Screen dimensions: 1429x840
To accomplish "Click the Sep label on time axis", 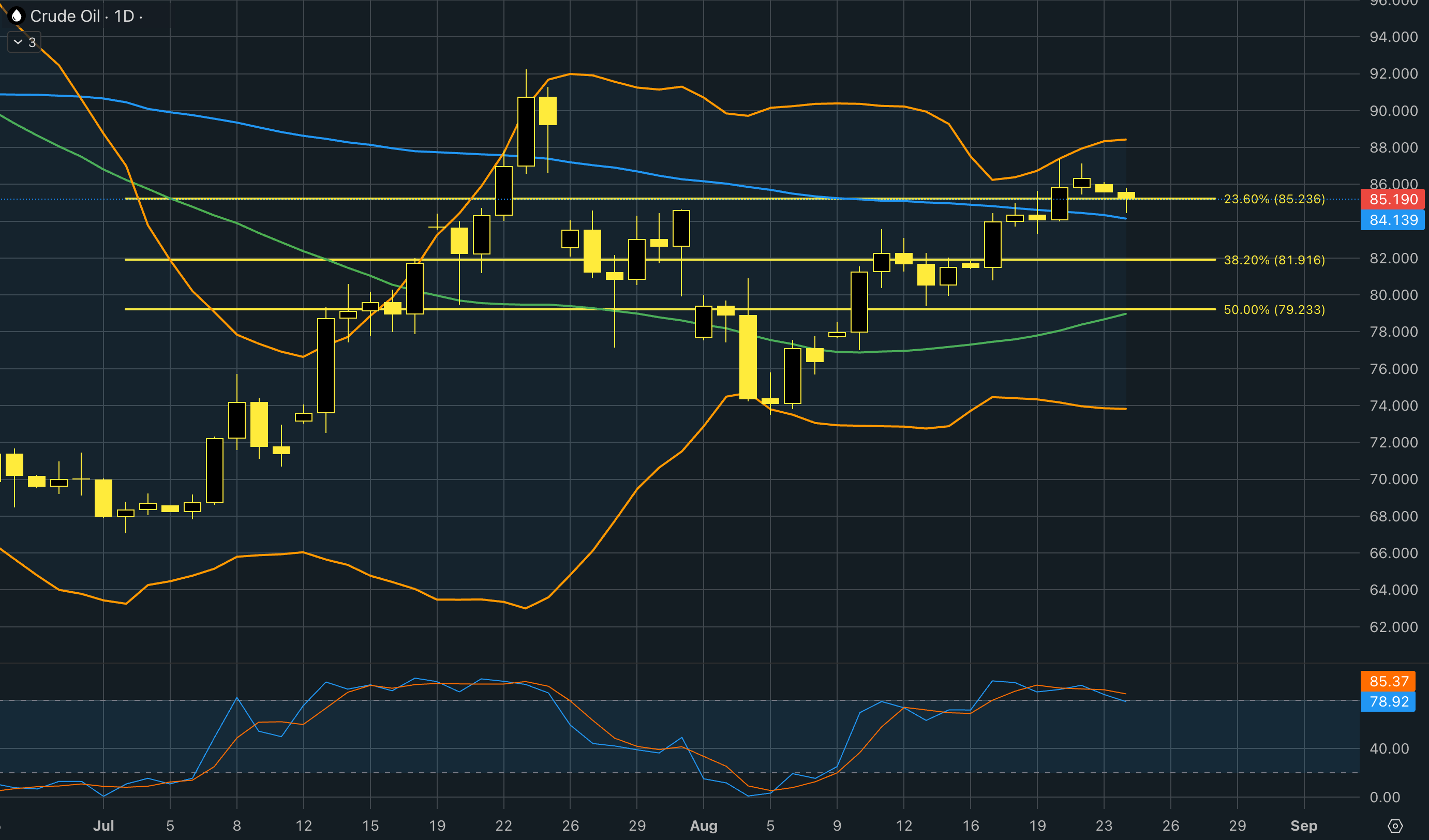I will tap(1304, 826).
